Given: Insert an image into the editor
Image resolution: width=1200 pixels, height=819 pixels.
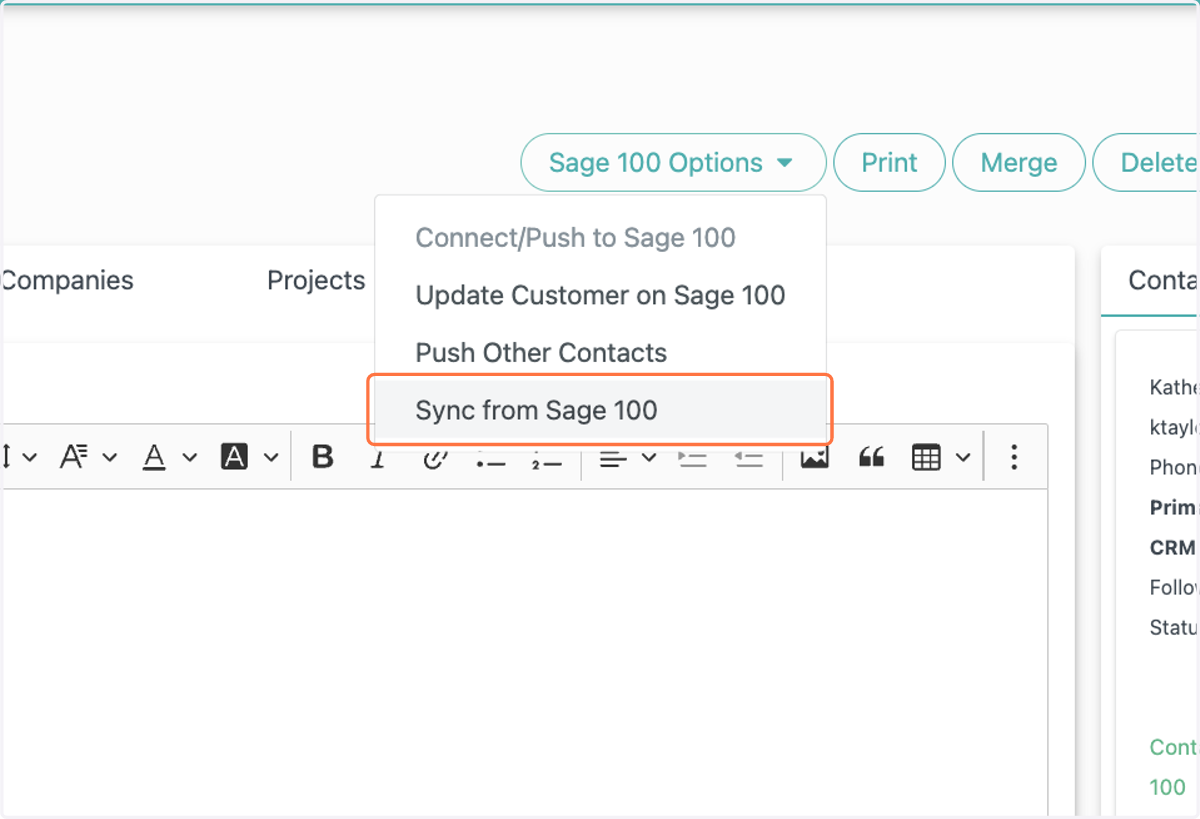Looking at the screenshot, I should pyautogui.click(x=815, y=459).
